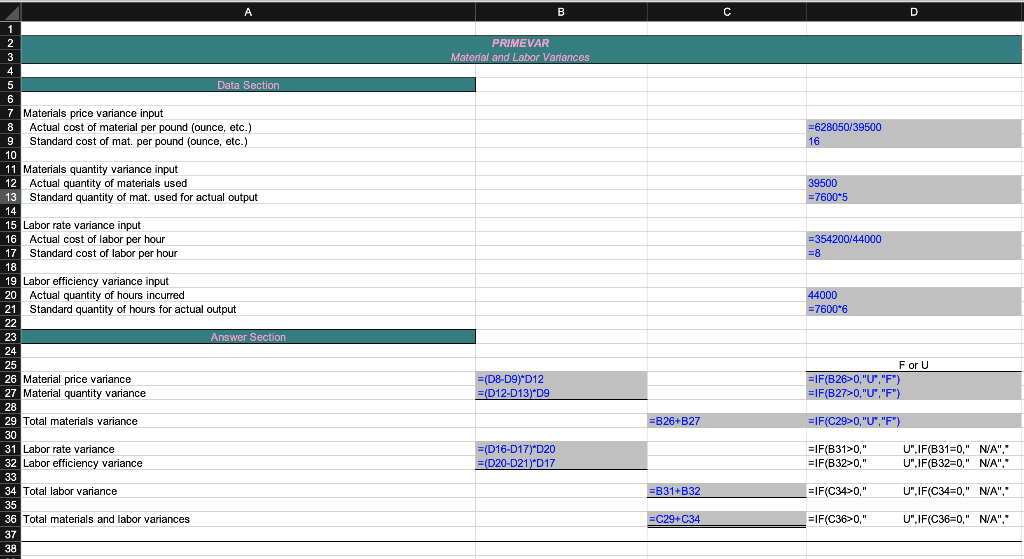Click the Labor efficiency variance input label

click(95, 281)
